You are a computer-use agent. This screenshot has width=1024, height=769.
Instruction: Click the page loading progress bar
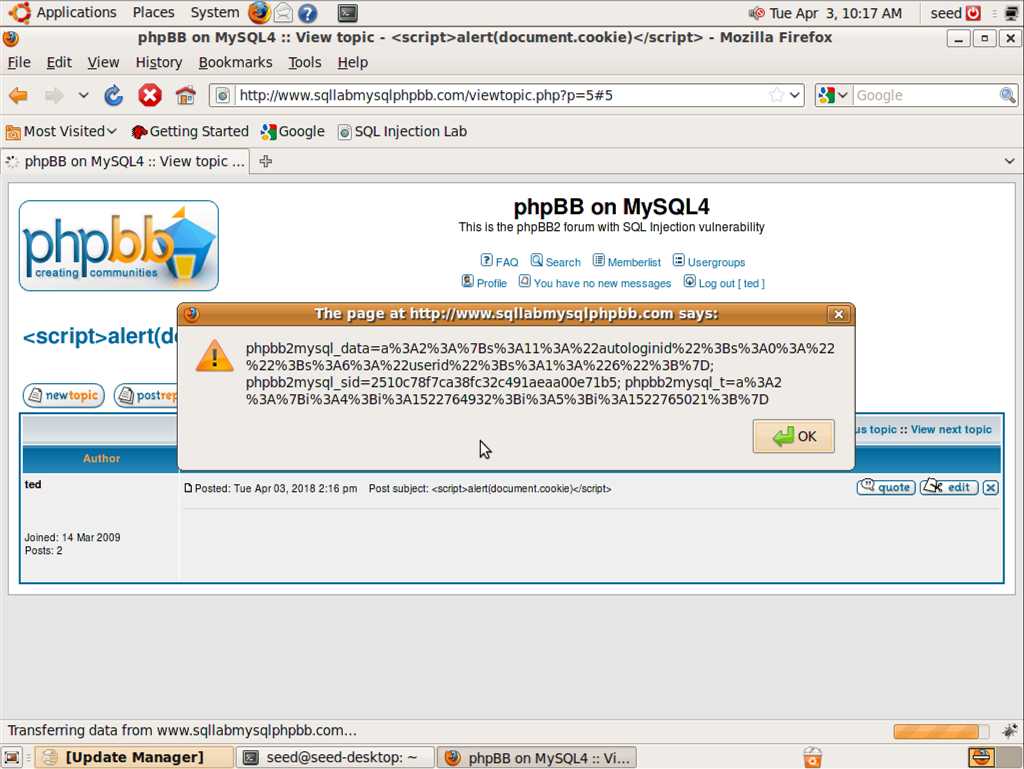[x=941, y=731]
